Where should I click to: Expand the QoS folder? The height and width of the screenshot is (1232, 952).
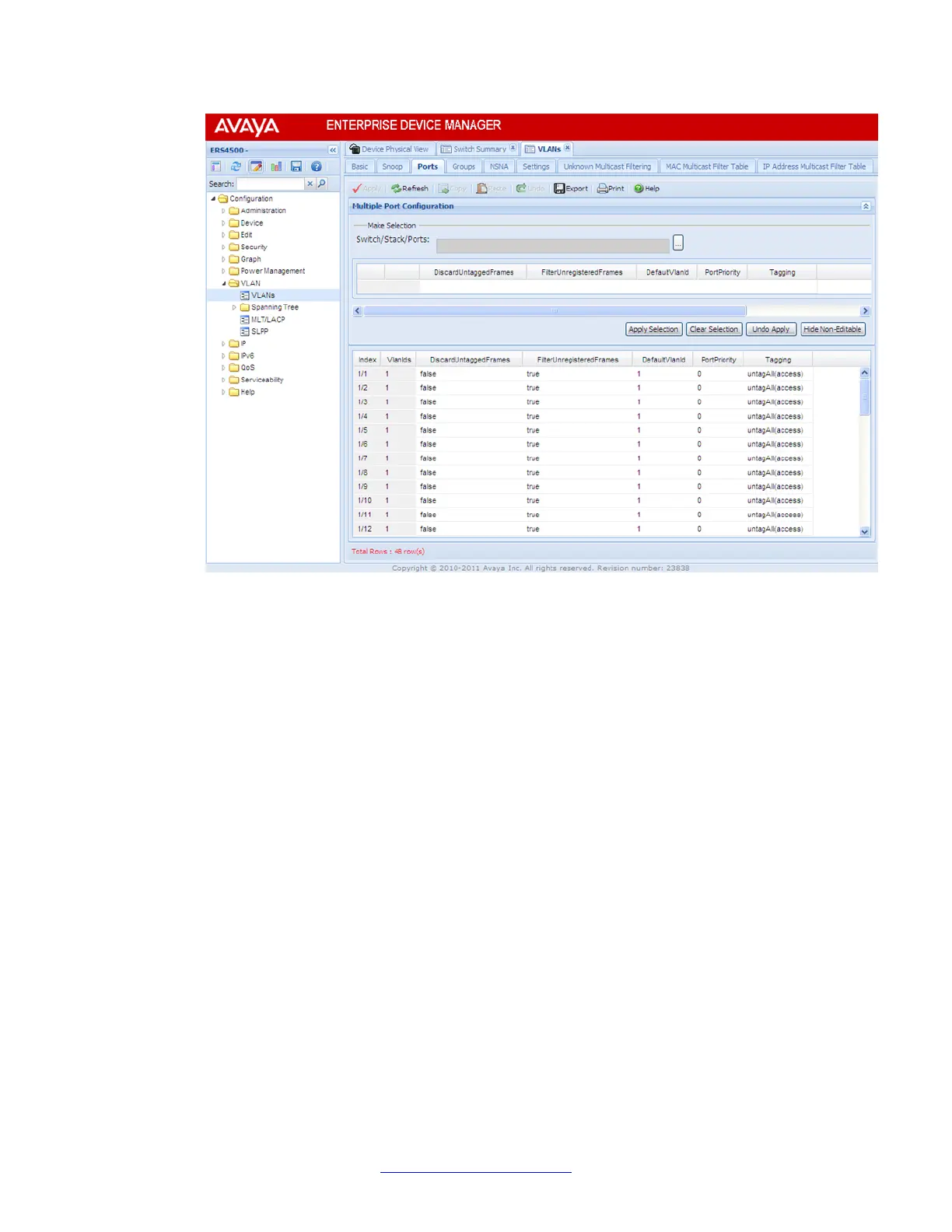click(223, 368)
